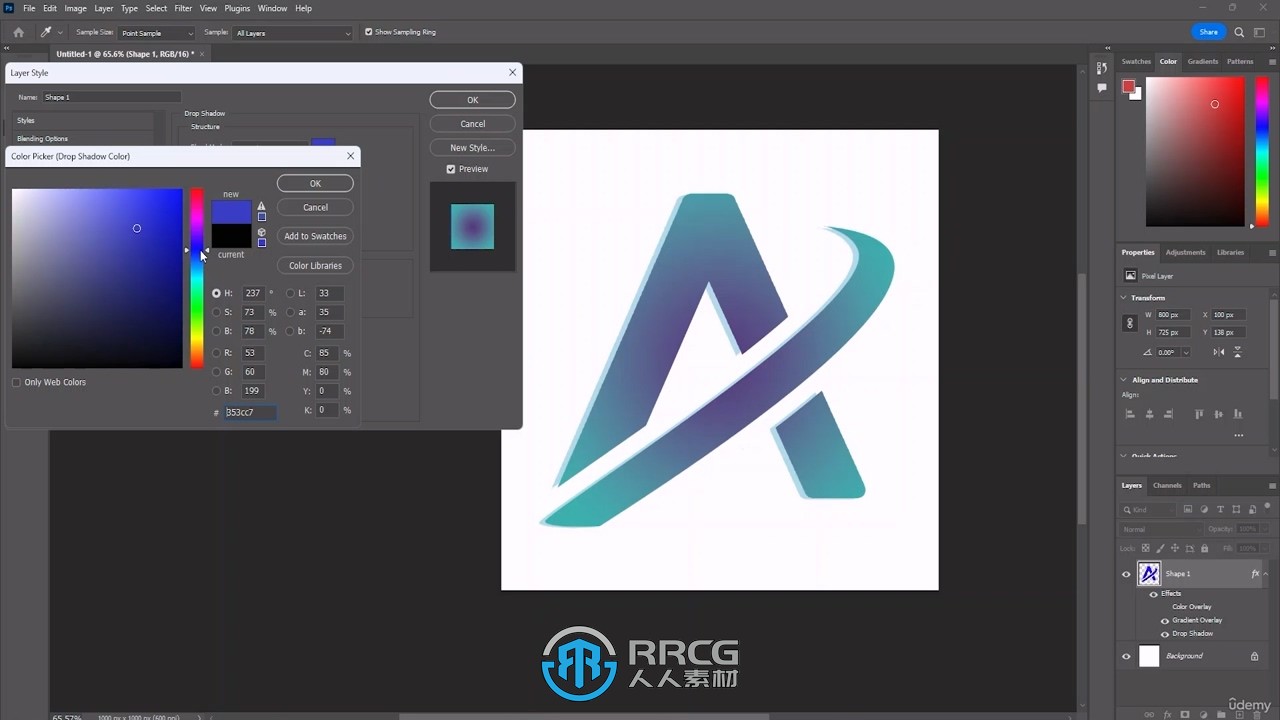Click the Search magnifier icon beside Share
1280x720 pixels.
(x=1239, y=32)
